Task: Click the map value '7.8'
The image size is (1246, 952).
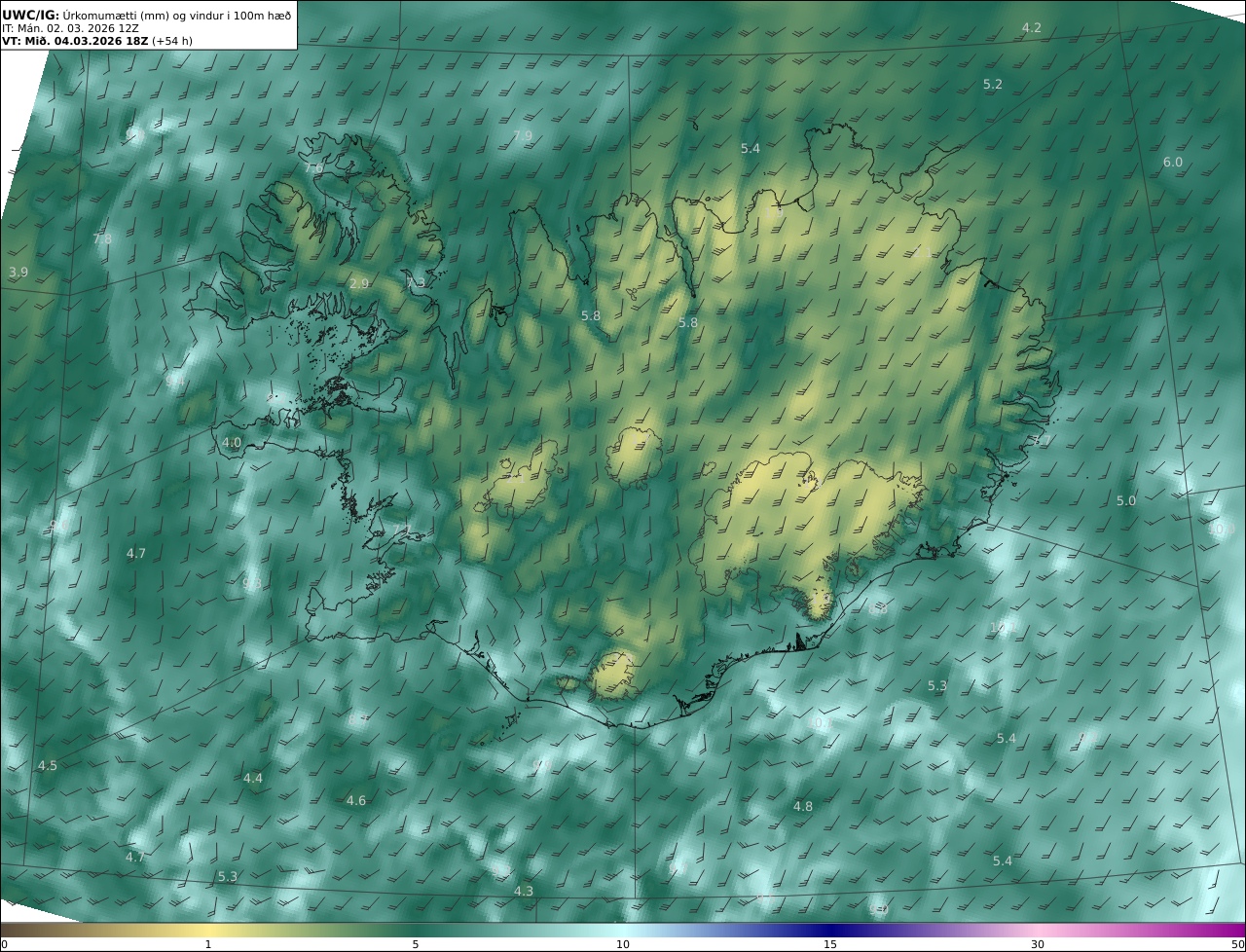Action: click(102, 238)
